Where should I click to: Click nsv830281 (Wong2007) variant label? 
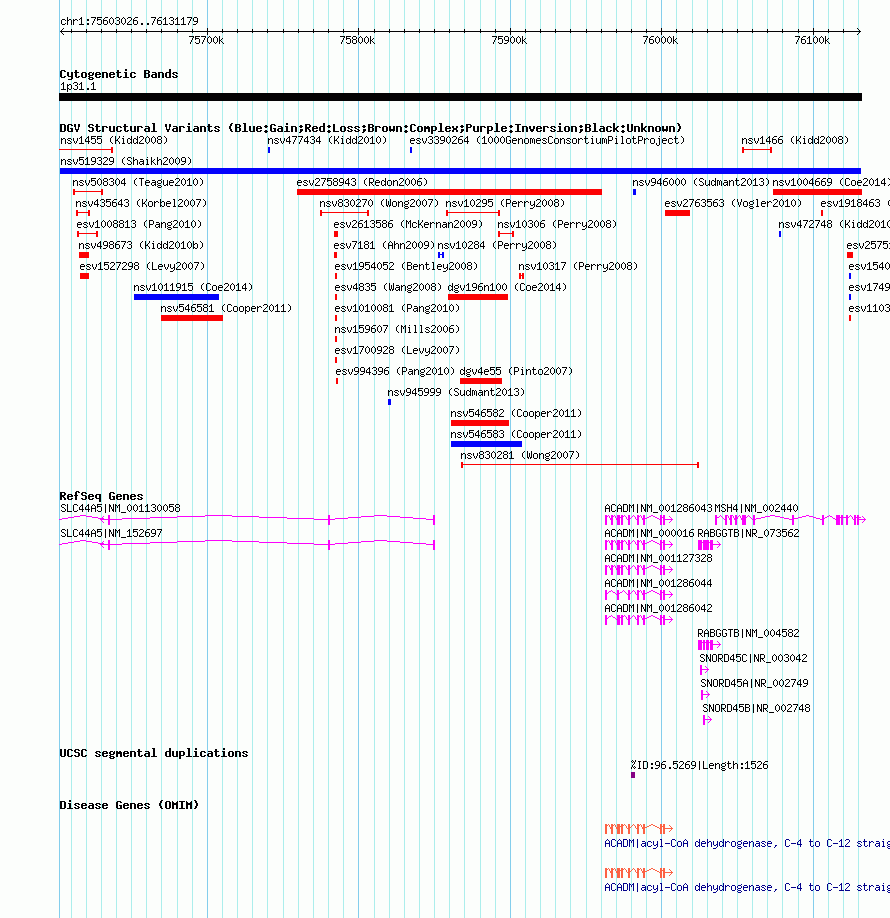click(x=520, y=456)
